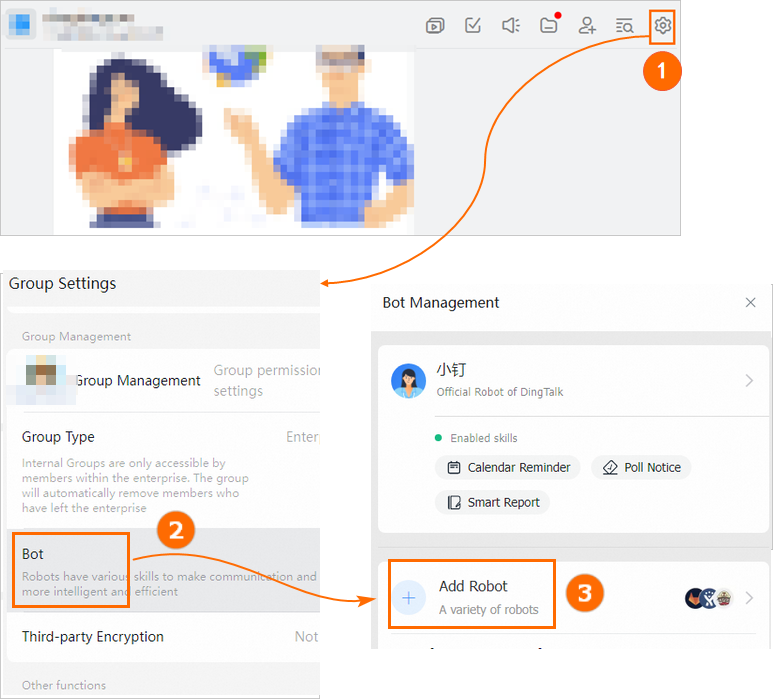Open chat history search icon
The height and width of the screenshot is (699, 773).
click(624, 26)
